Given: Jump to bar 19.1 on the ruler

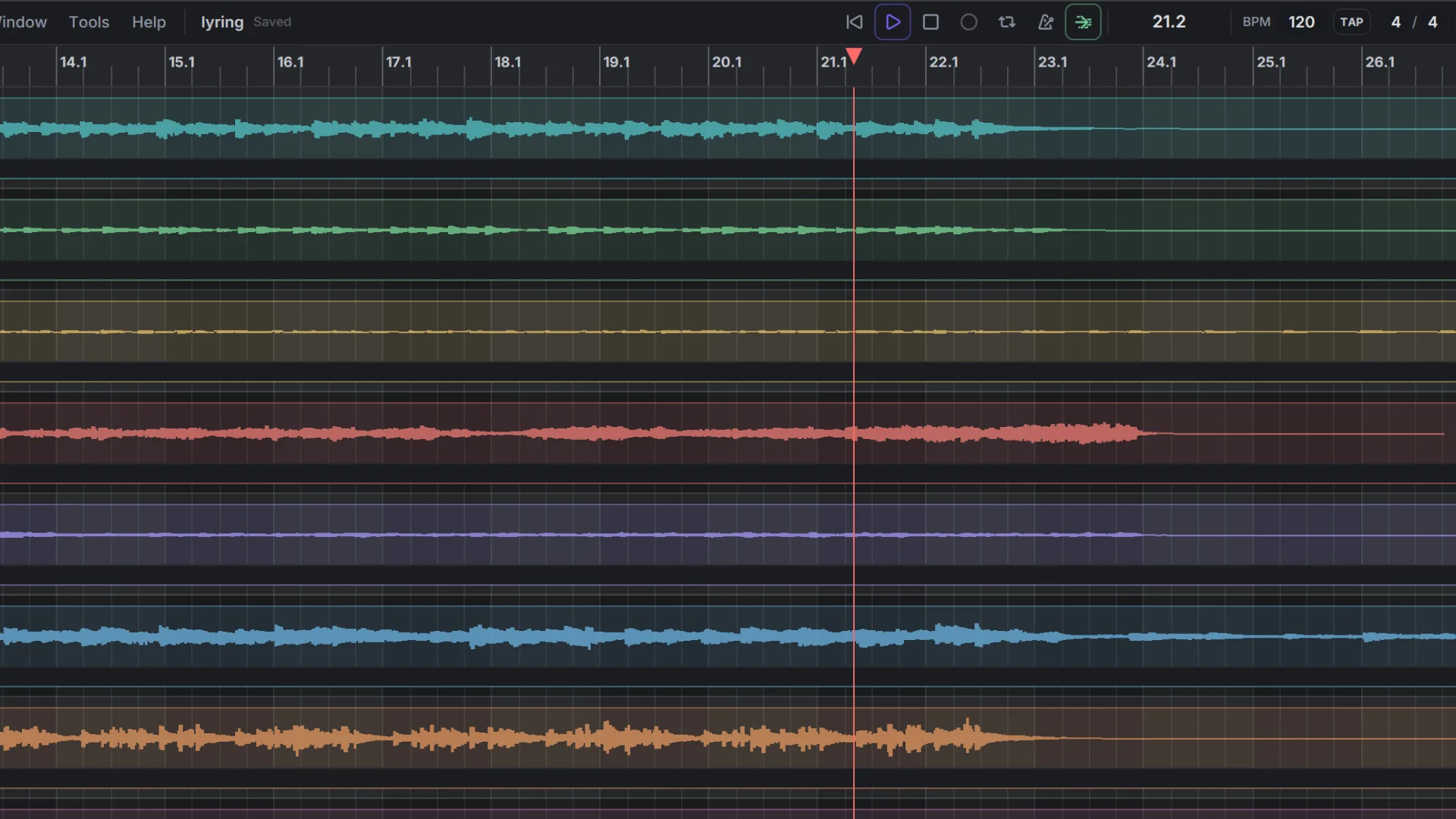Looking at the screenshot, I should [617, 62].
